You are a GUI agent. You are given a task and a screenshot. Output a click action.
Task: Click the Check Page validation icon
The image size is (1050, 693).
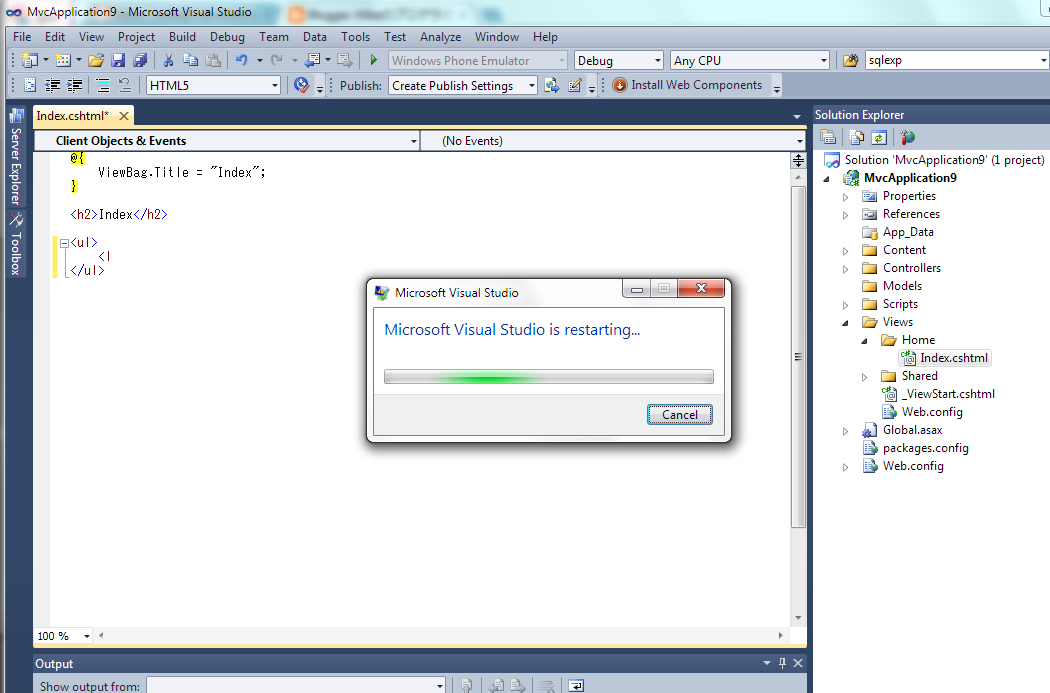pyautogui.click(x=302, y=85)
